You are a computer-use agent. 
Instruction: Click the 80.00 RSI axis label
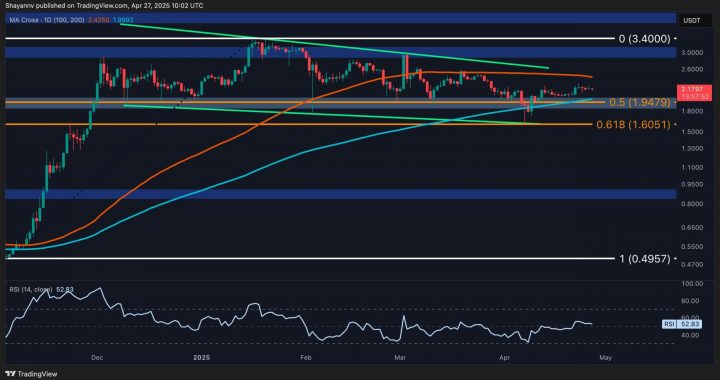pyautogui.click(x=689, y=301)
